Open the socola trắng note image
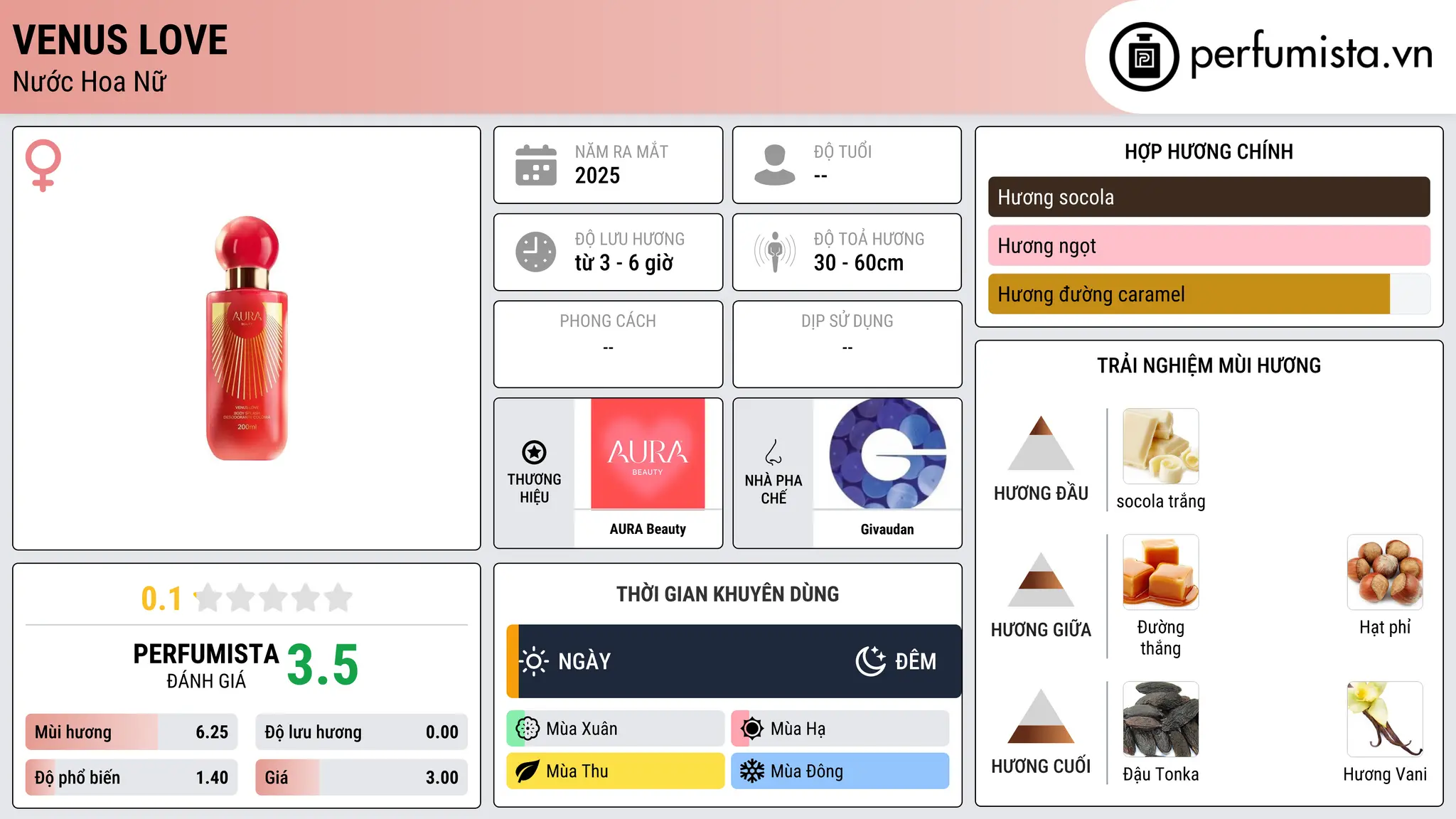The image size is (1456, 819). [x=1161, y=446]
